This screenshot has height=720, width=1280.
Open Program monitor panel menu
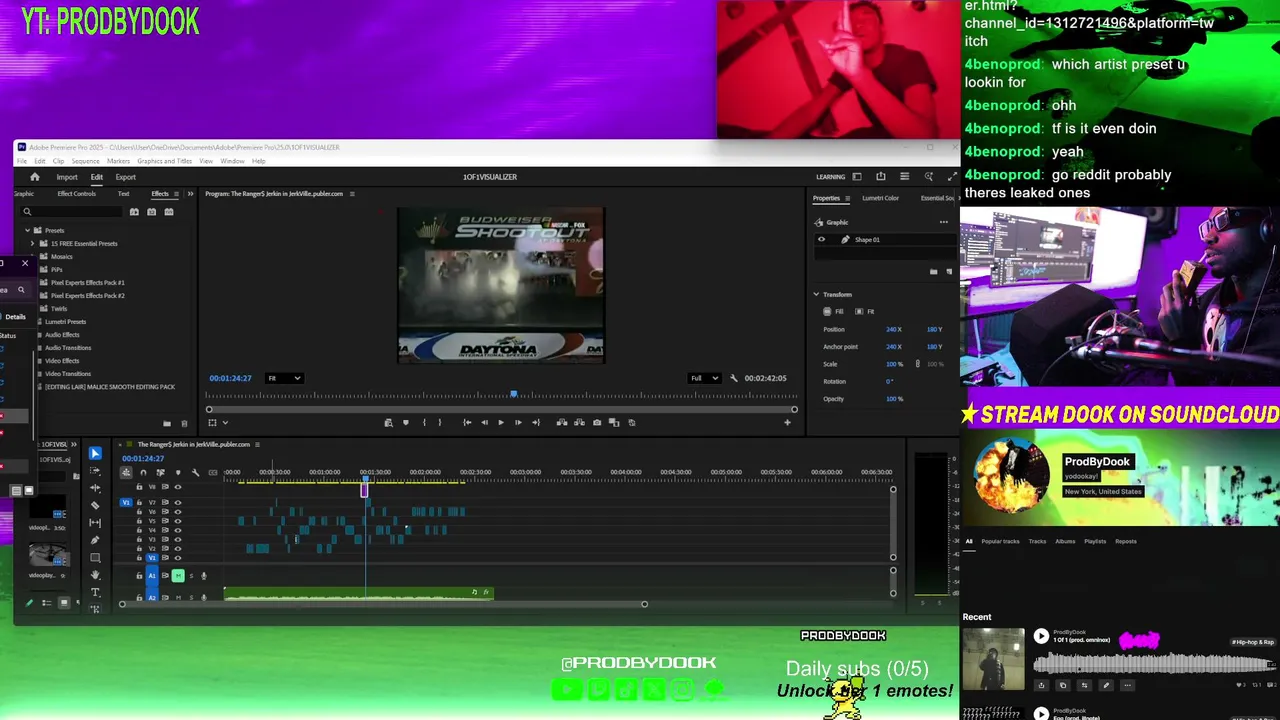[352, 194]
